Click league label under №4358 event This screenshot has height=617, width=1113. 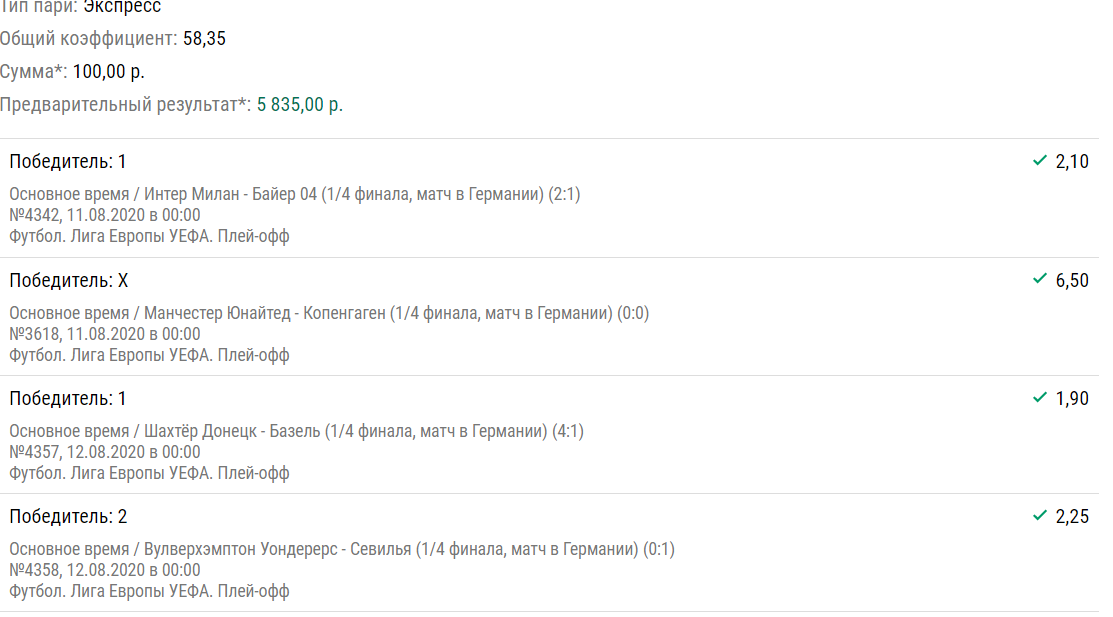(149, 591)
